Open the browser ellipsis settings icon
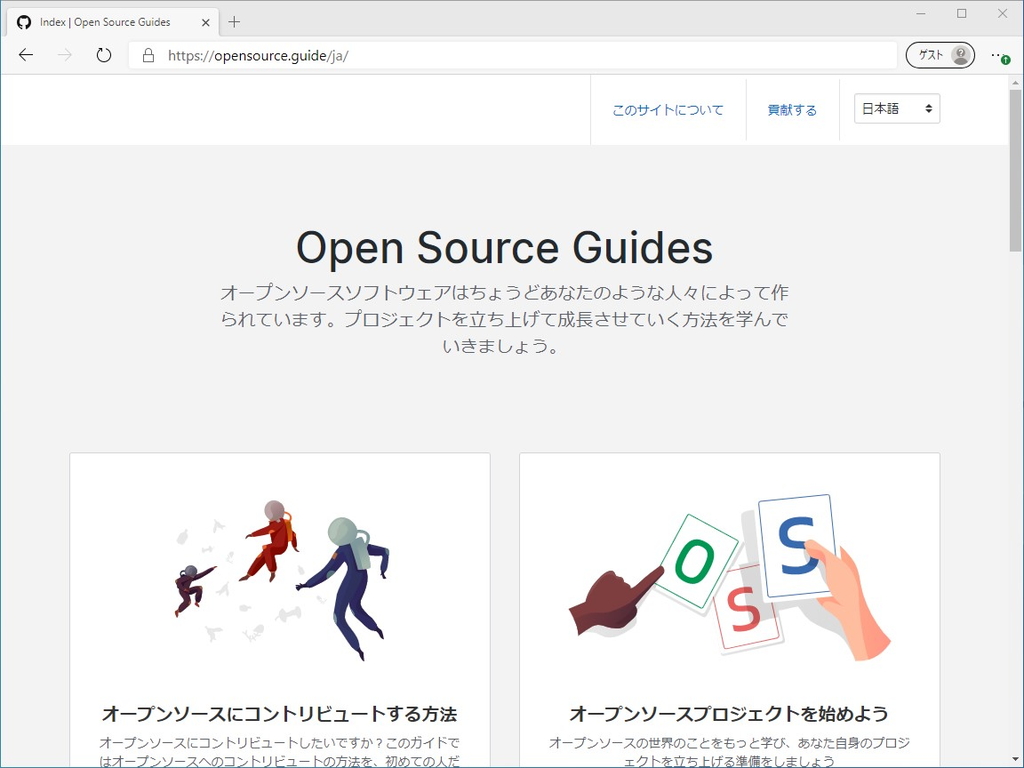Image resolution: width=1024 pixels, height=768 pixels. coord(997,55)
